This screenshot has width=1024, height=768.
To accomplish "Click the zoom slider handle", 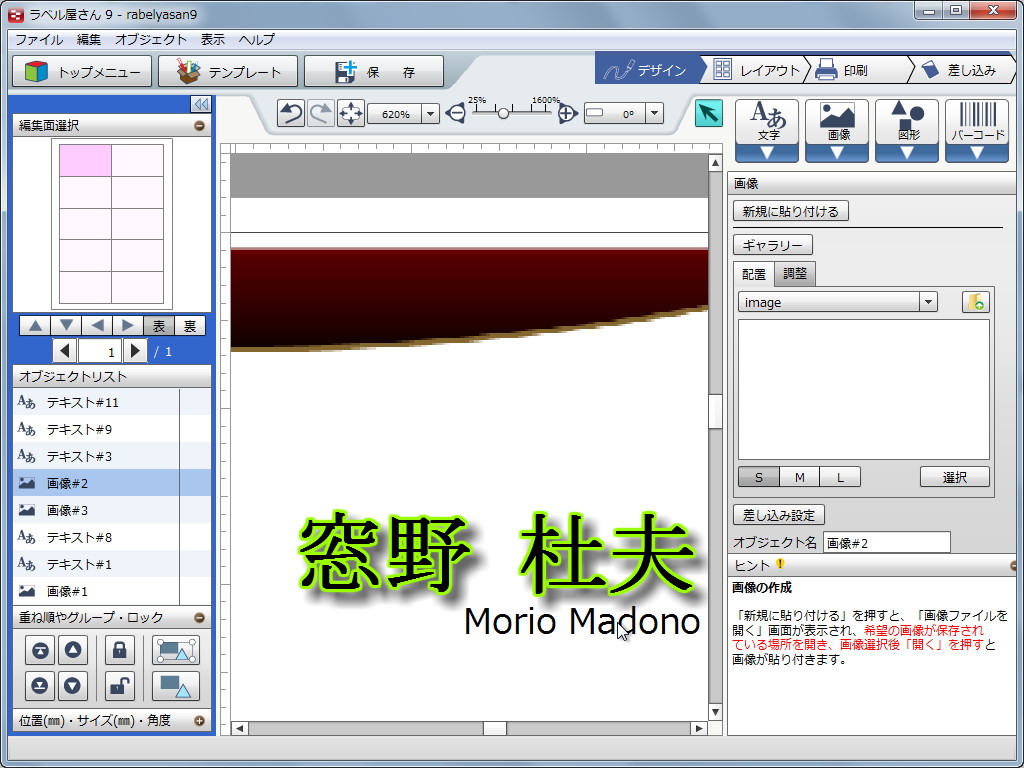I will (x=503, y=113).
